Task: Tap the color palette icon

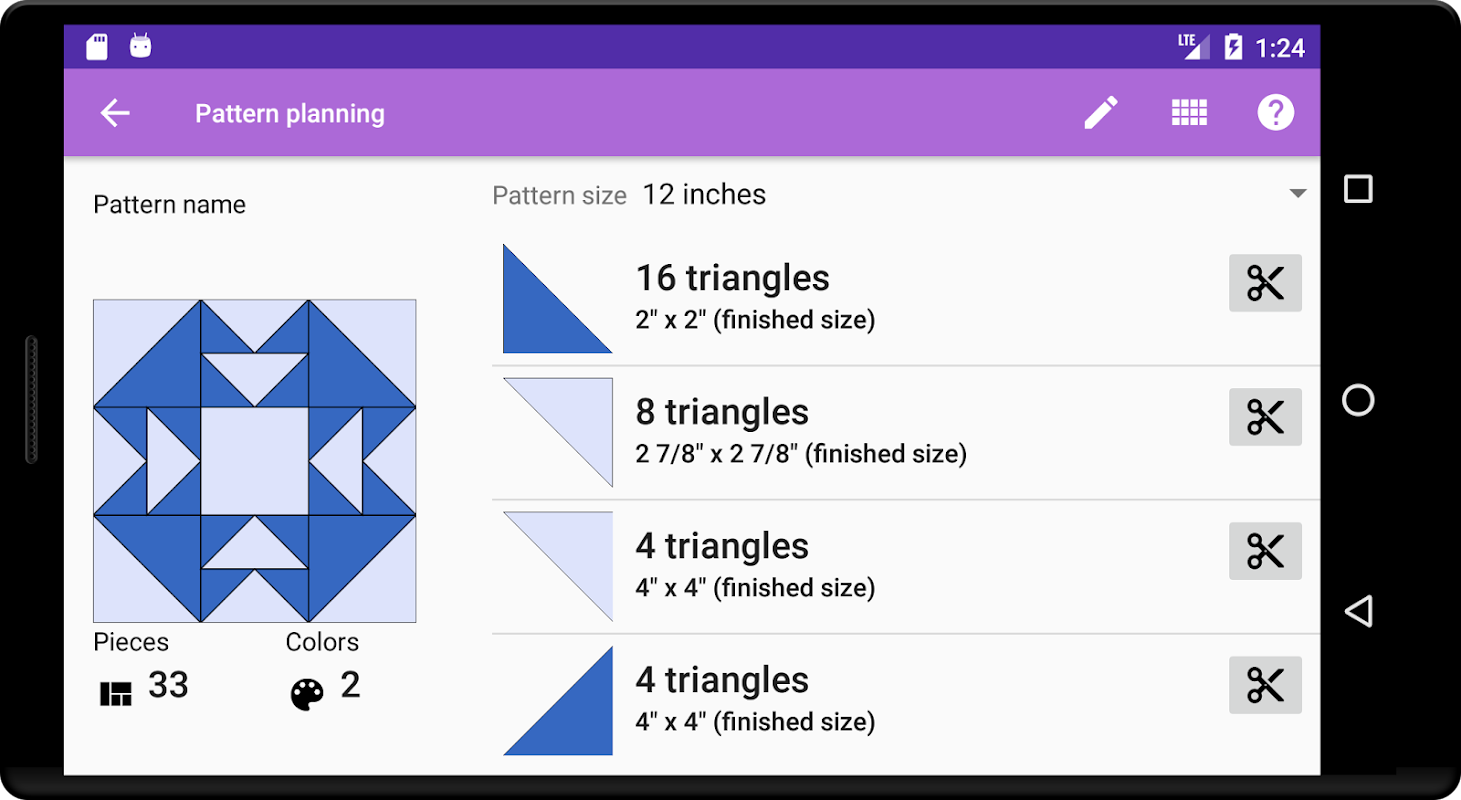Action: [307, 693]
